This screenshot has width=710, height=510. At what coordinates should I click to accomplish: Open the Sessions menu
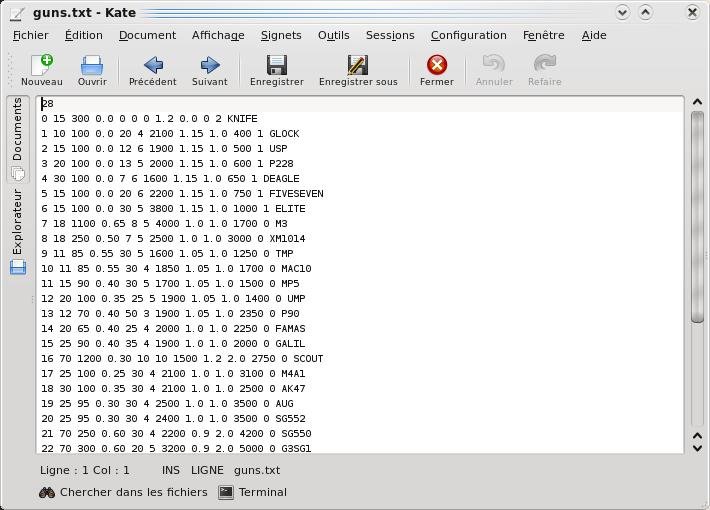pyautogui.click(x=390, y=35)
